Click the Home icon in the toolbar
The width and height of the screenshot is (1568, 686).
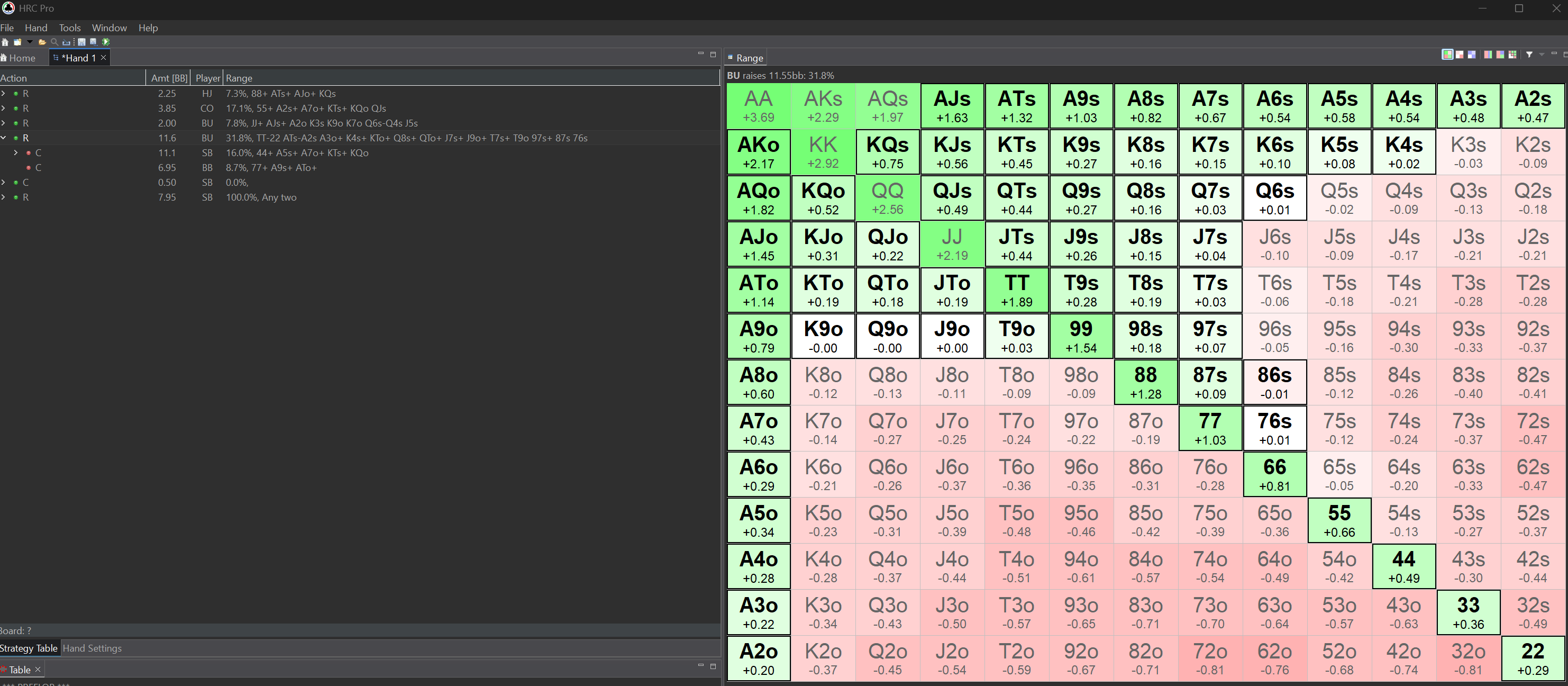(x=5, y=42)
